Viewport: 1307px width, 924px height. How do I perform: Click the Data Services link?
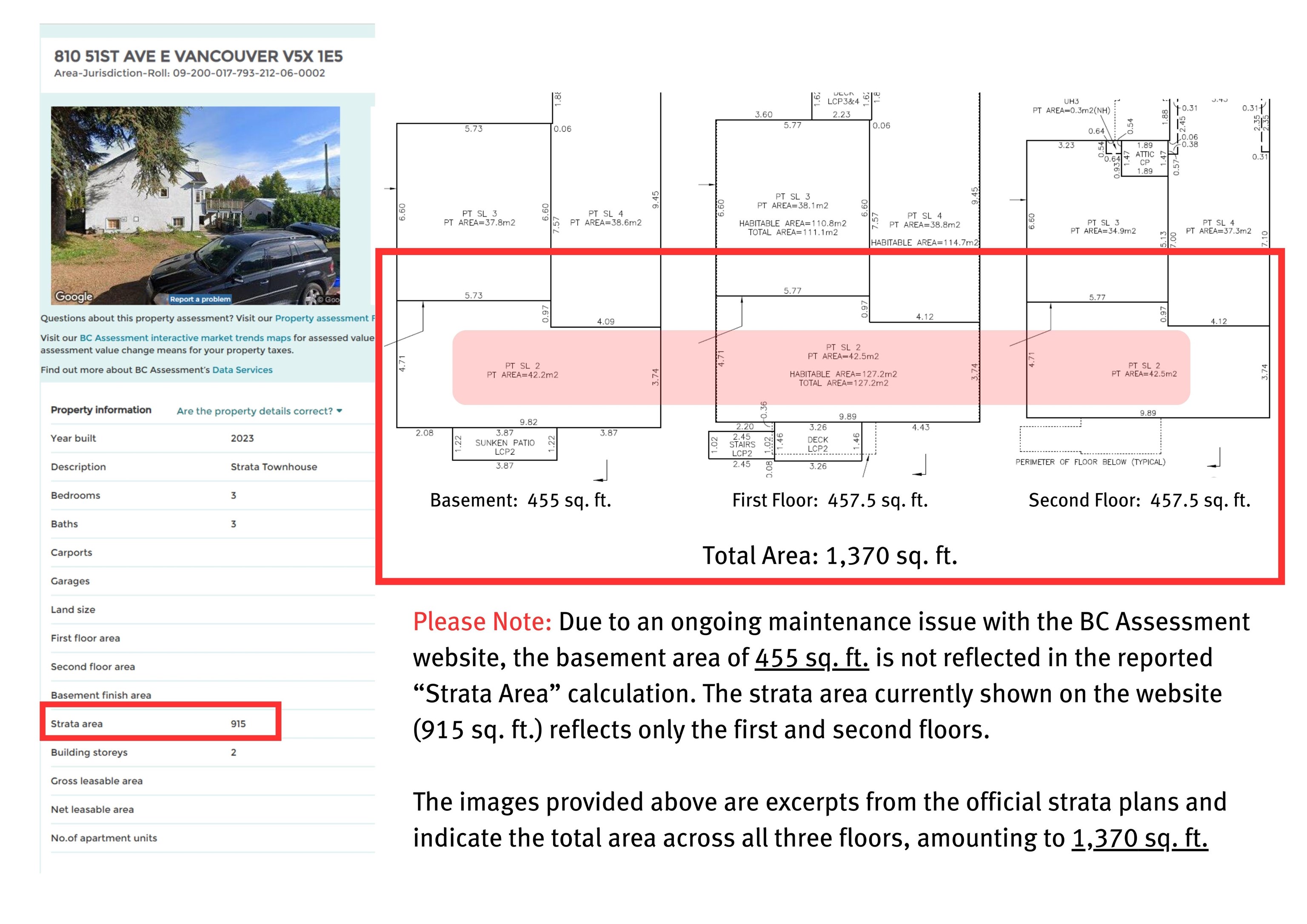click(x=242, y=370)
